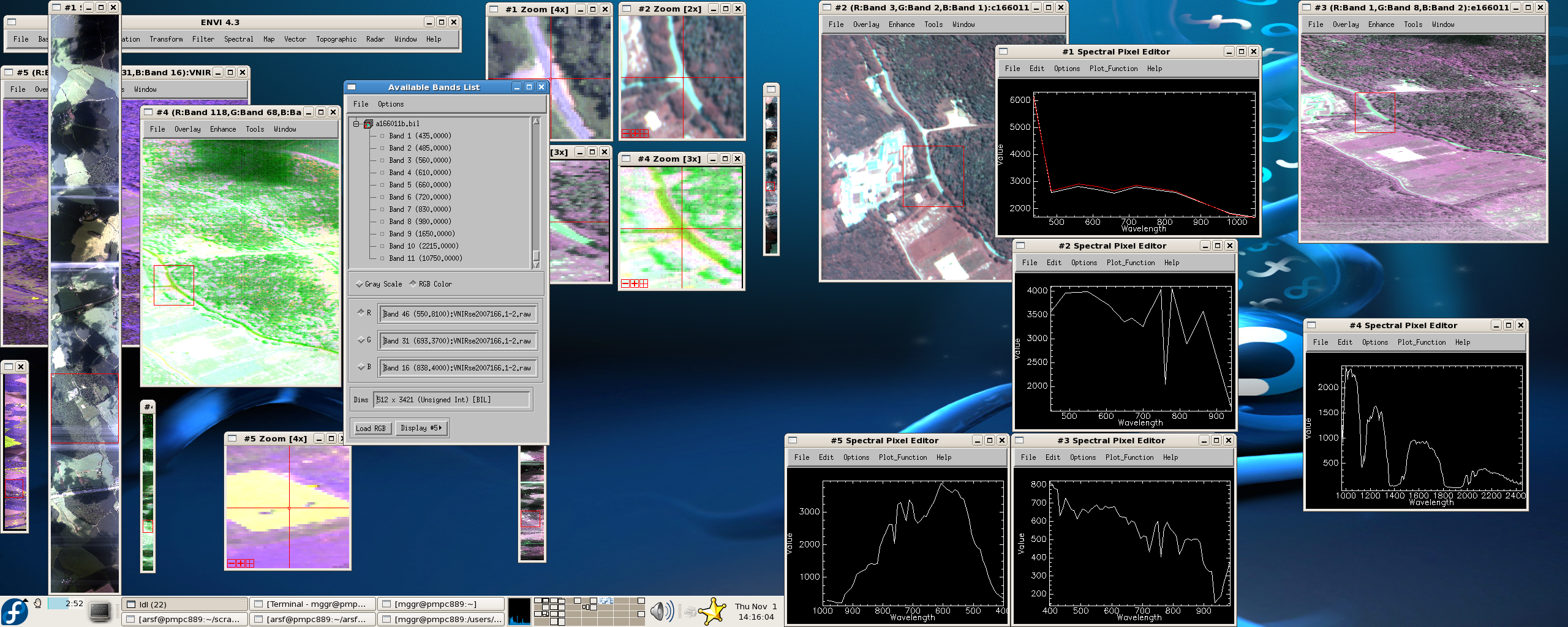Click the band list scrollbar thumb

coord(536,255)
